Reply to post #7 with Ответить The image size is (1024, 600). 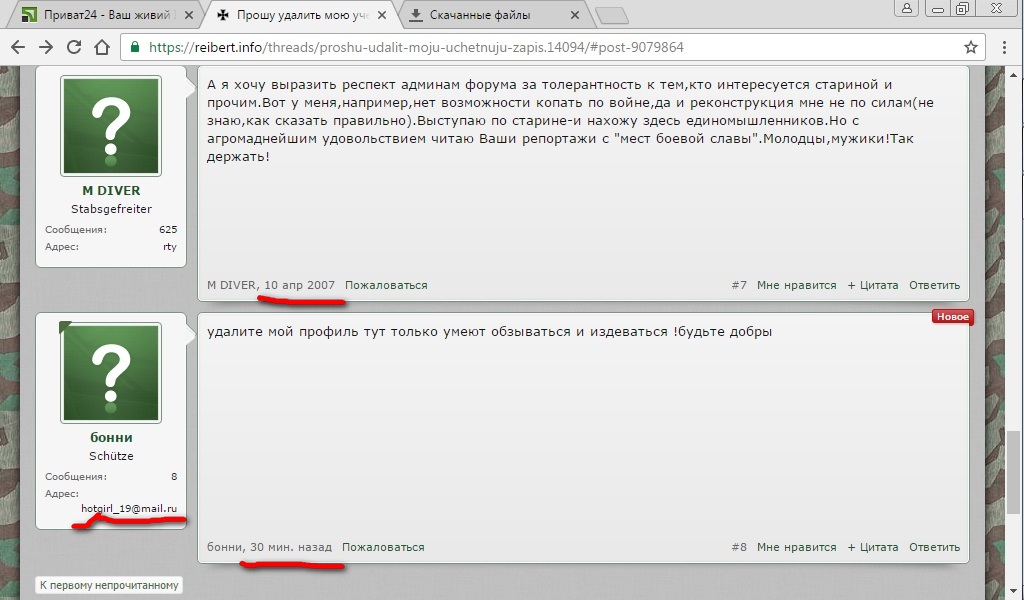coord(935,285)
